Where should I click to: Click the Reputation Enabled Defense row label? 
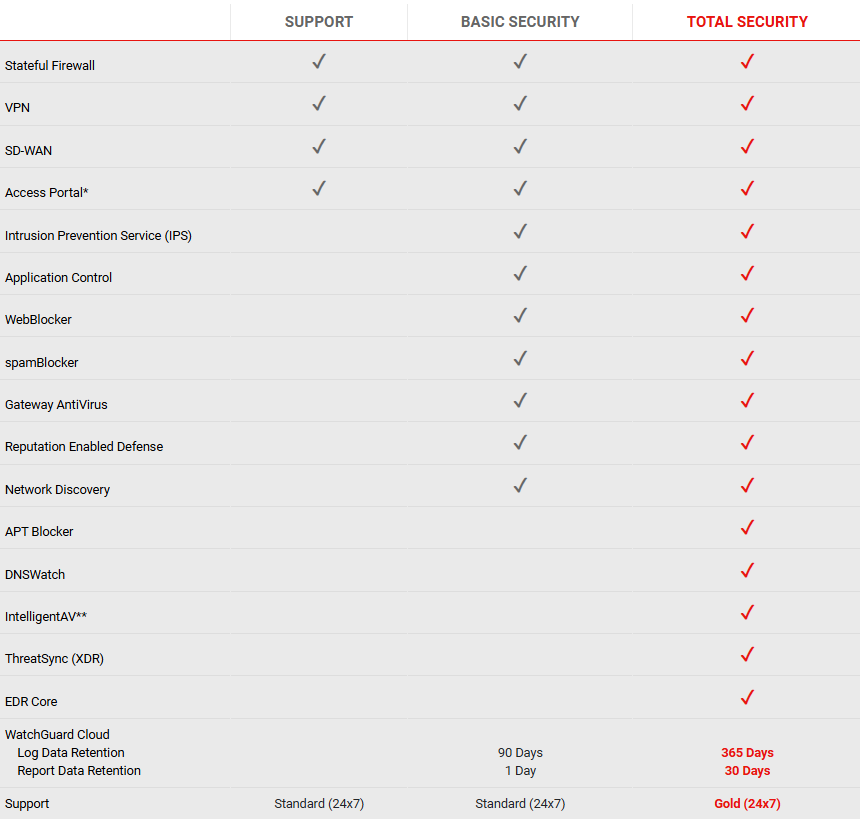[84, 447]
